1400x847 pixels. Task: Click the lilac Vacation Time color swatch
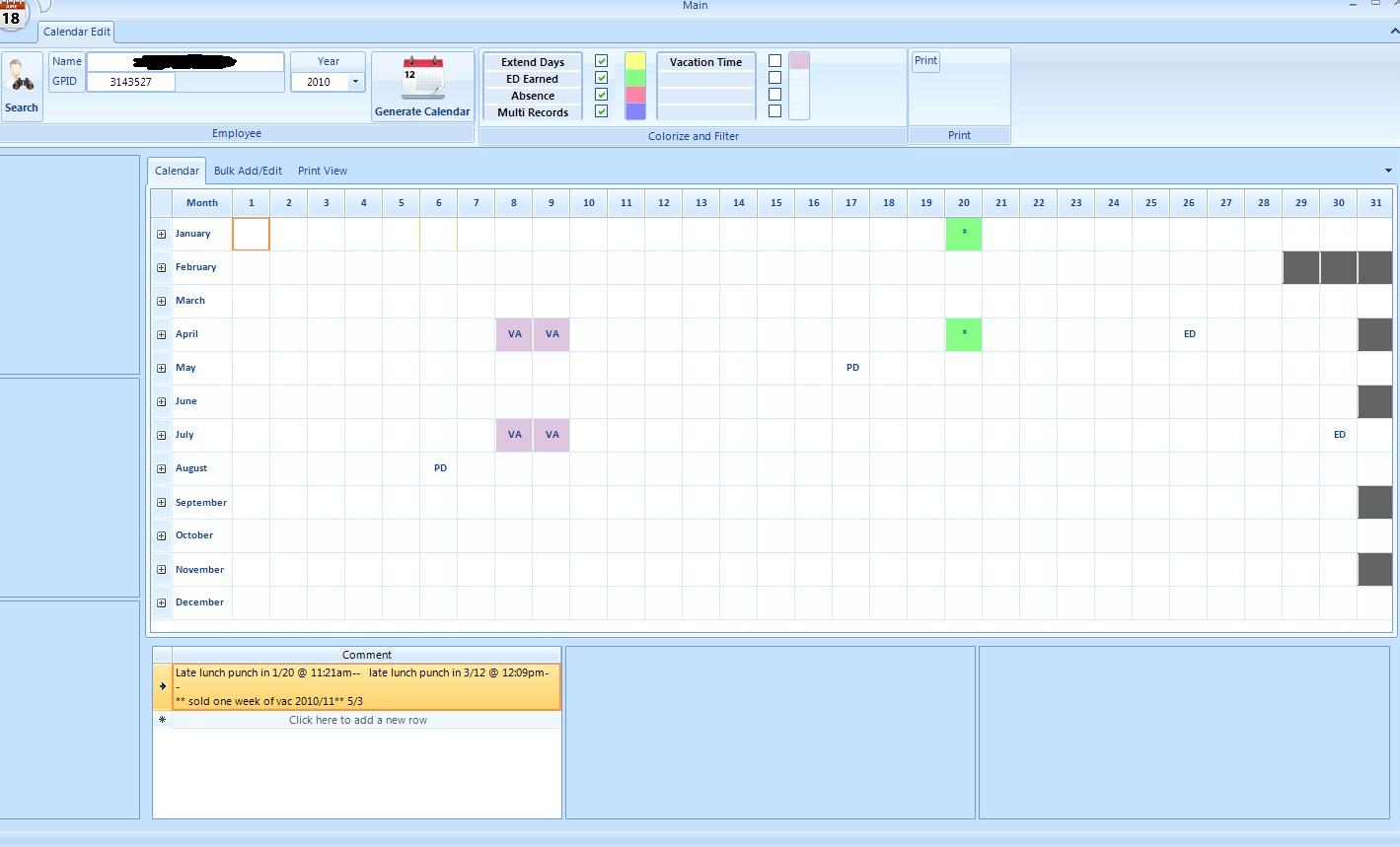coord(799,61)
